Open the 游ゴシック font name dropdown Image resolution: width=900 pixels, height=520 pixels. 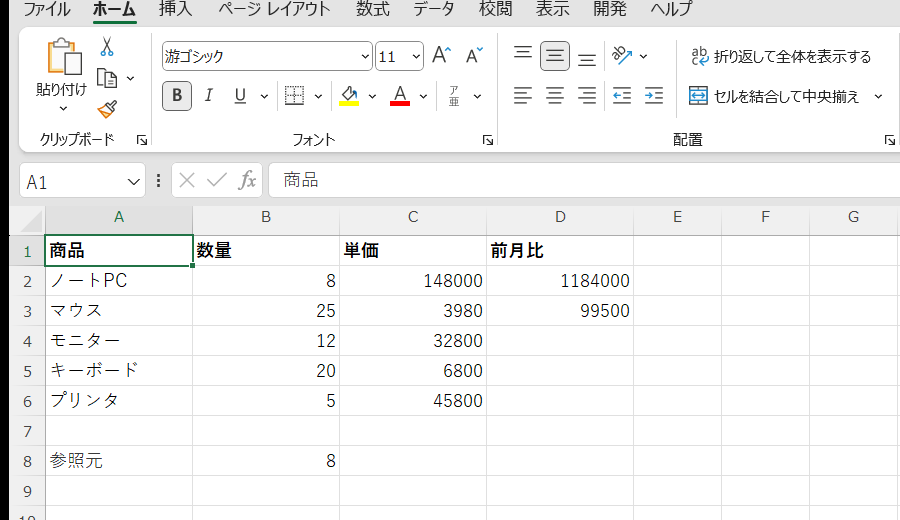click(x=365, y=56)
